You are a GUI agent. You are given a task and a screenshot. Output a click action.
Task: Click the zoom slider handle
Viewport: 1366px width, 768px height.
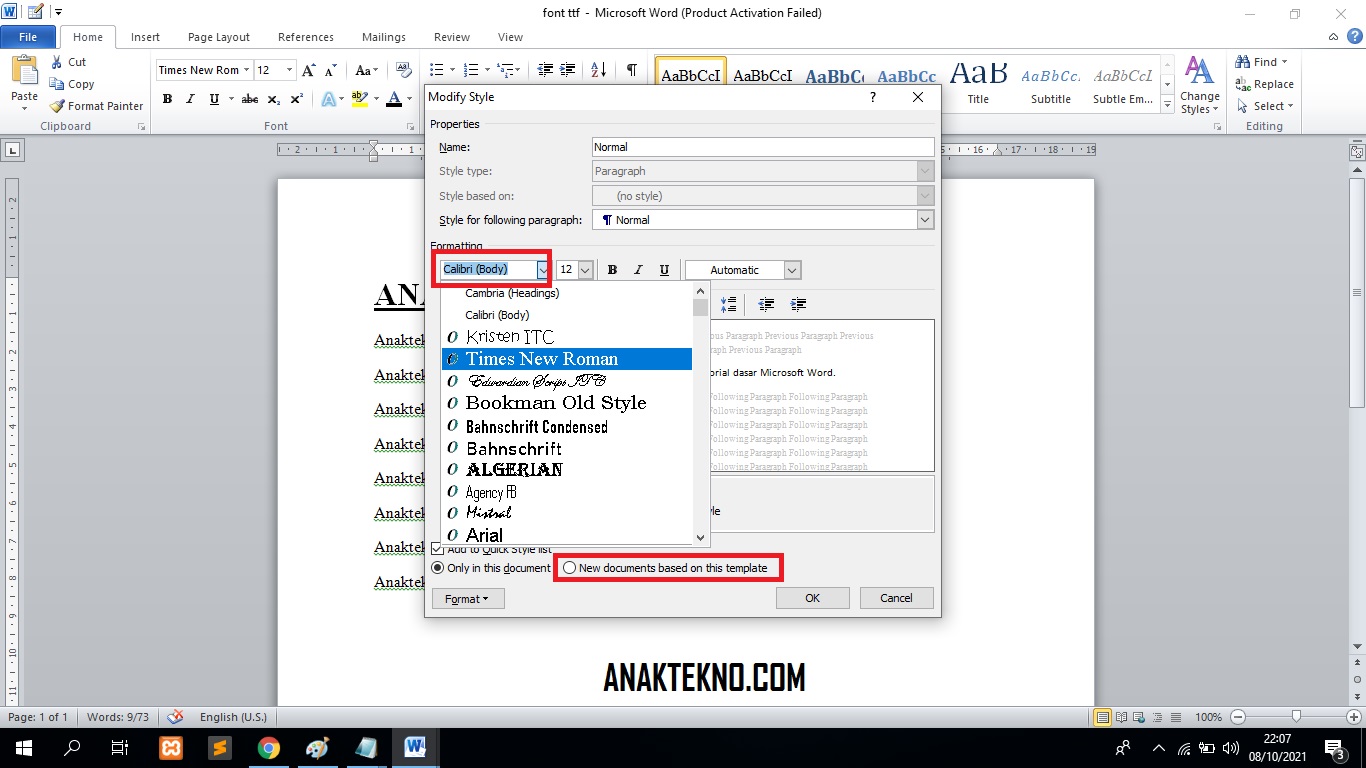pos(1296,717)
